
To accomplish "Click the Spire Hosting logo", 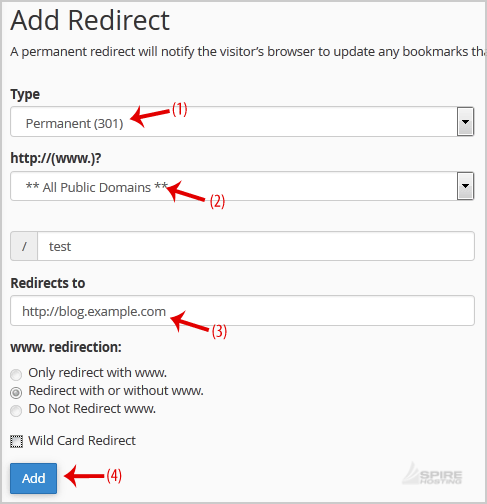I will pos(433,474).
